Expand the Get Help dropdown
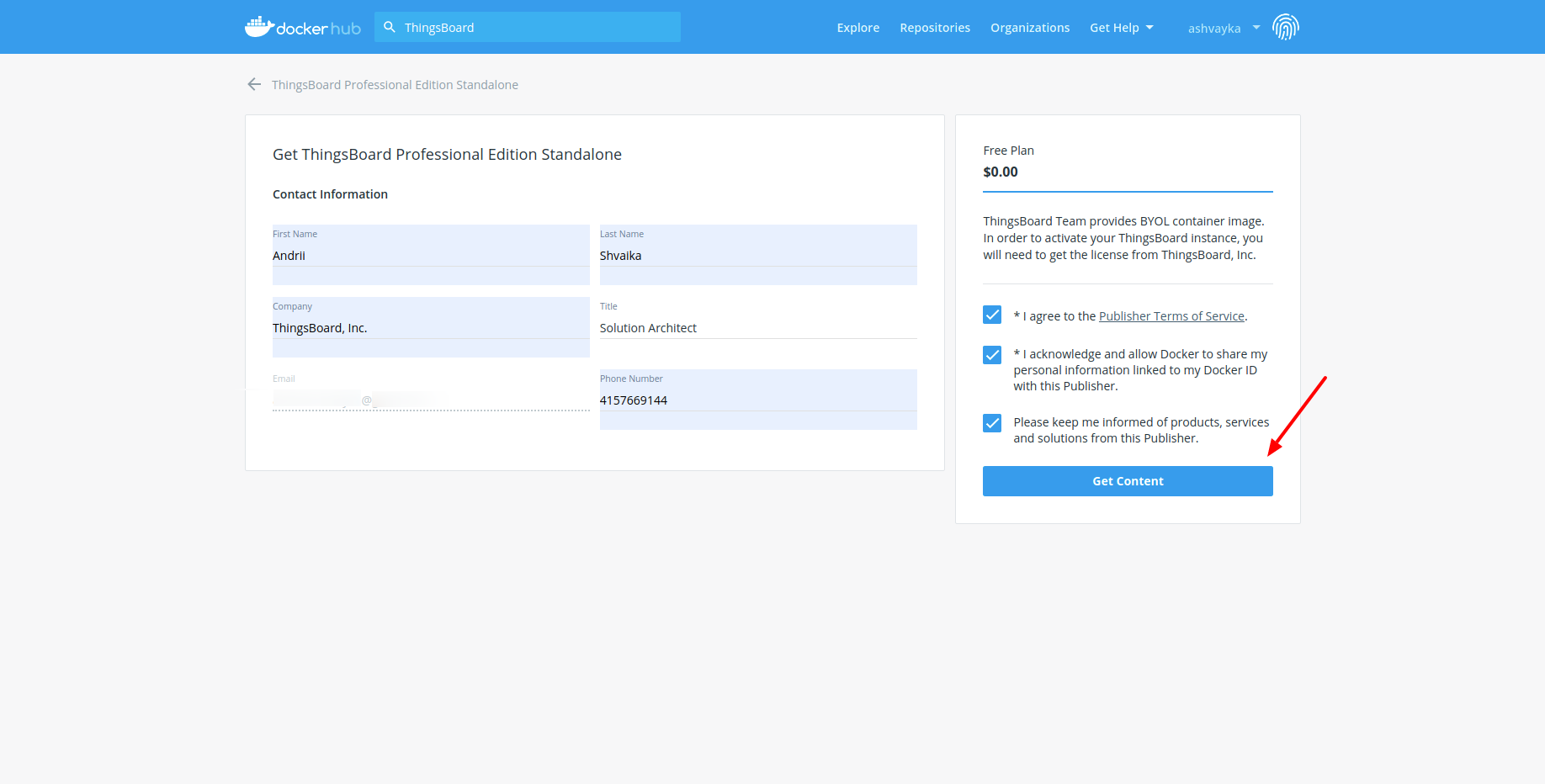This screenshot has width=1545, height=784. click(x=1121, y=28)
